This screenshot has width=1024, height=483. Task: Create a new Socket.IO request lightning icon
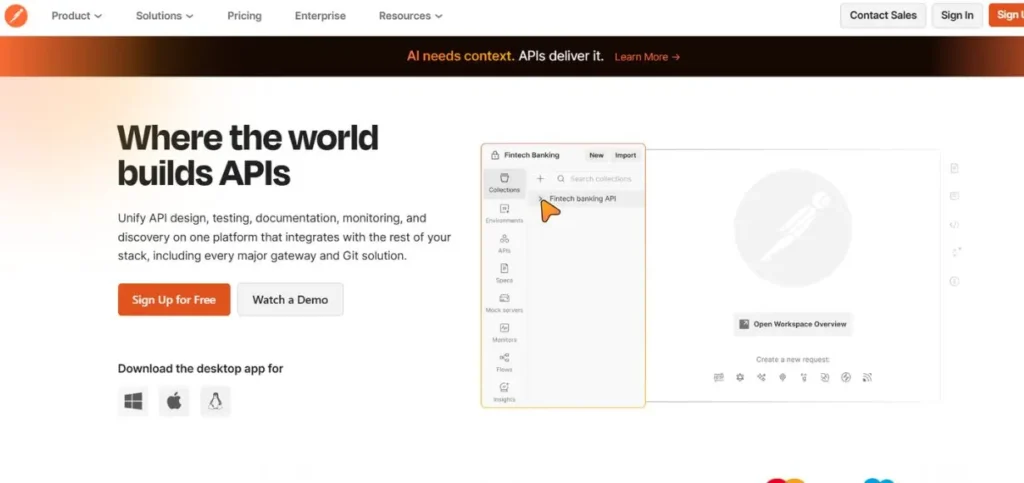tap(846, 377)
